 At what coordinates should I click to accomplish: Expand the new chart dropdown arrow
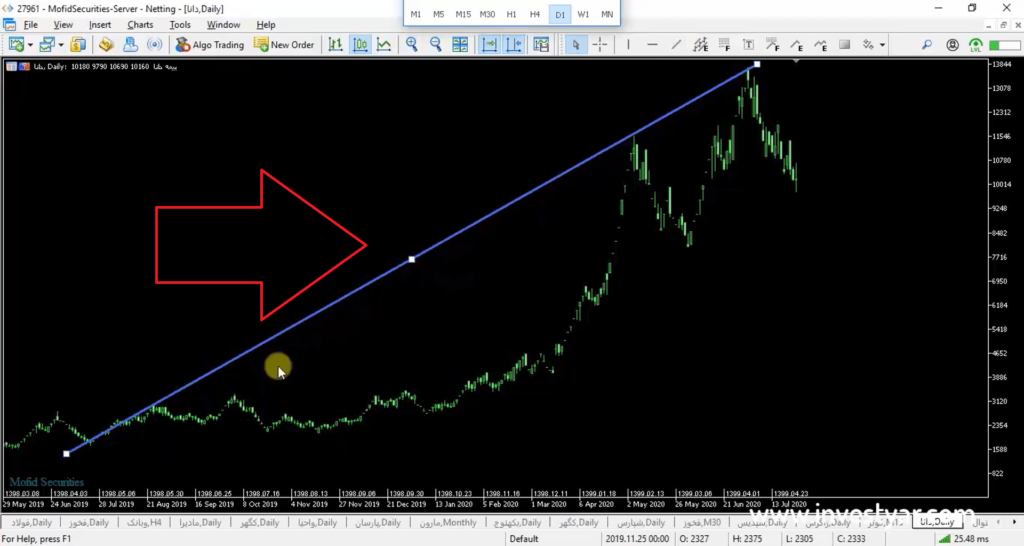[30, 44]
